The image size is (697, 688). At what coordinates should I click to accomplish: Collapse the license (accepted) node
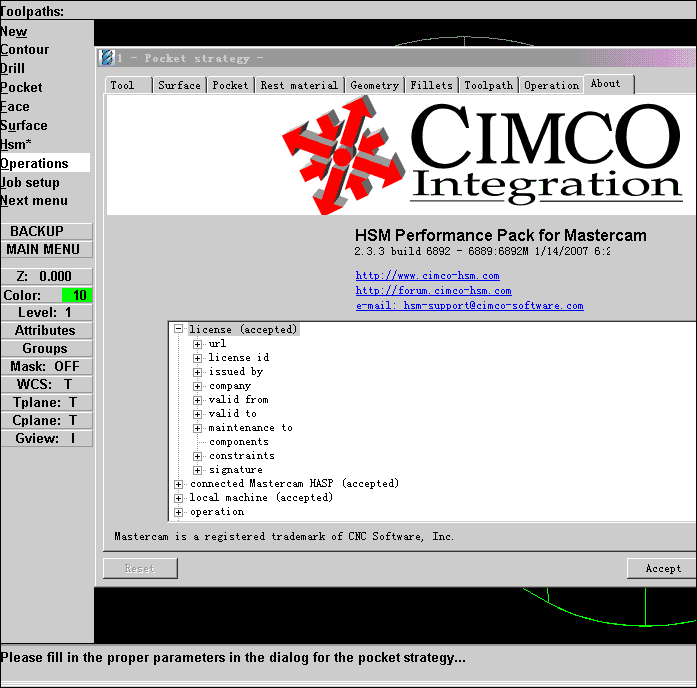[179, 329]
